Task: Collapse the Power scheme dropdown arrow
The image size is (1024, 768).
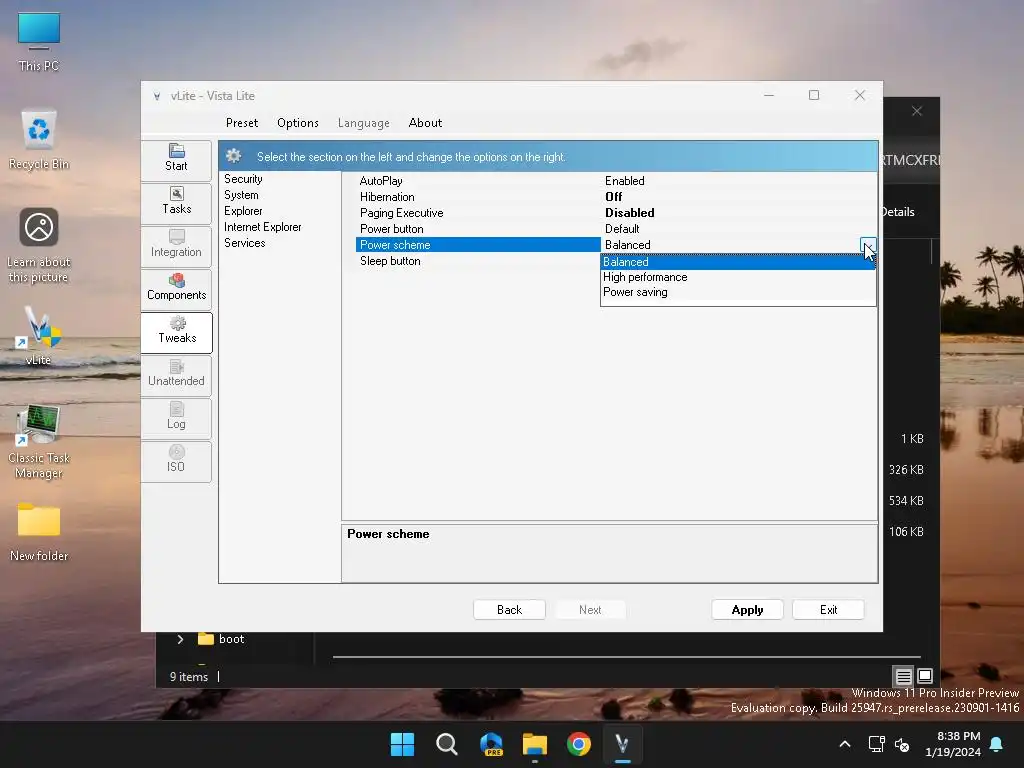Action: point(868,246)
